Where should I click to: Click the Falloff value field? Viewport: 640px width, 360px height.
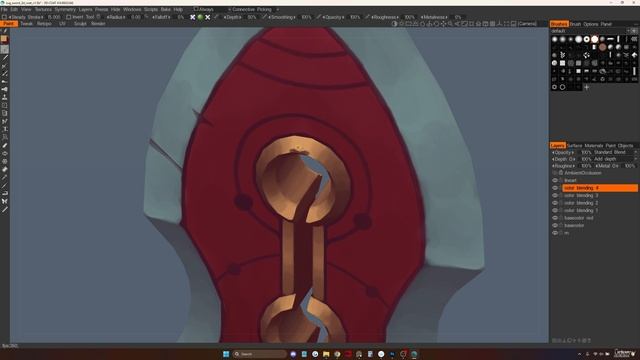coord(180,17)
